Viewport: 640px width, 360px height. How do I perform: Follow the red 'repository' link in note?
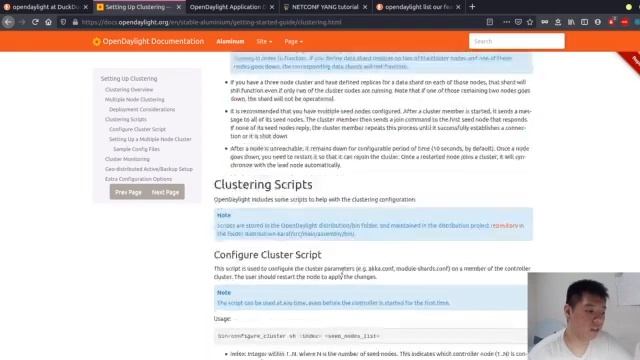coord(504,225)
